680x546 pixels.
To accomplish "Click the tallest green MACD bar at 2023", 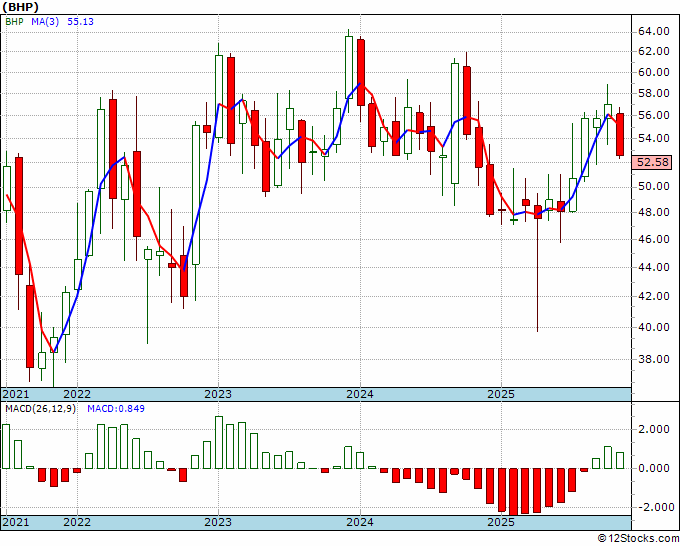I will (x=219, y=442).
